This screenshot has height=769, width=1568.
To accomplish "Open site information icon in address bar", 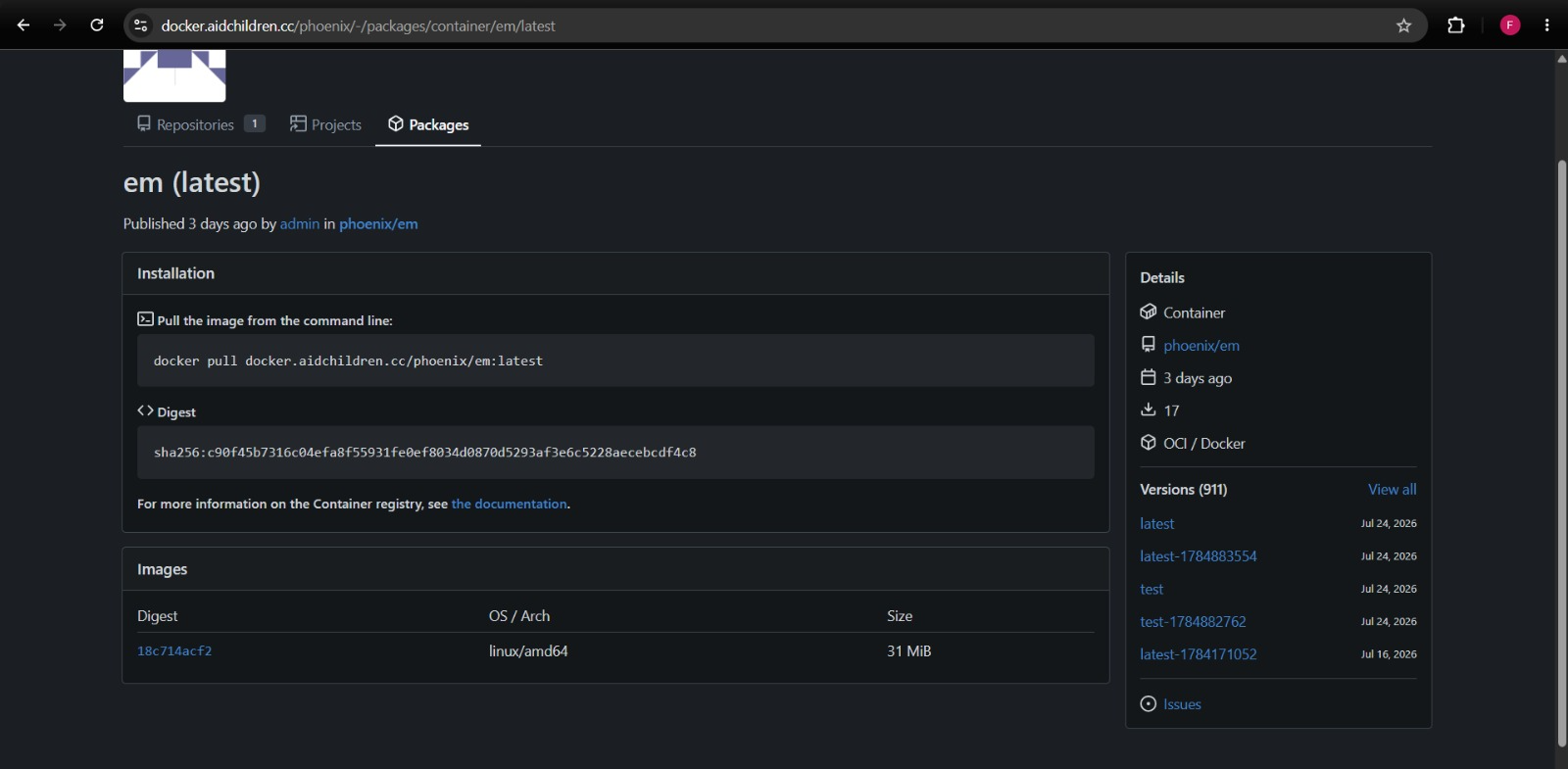I will (141, 25).
